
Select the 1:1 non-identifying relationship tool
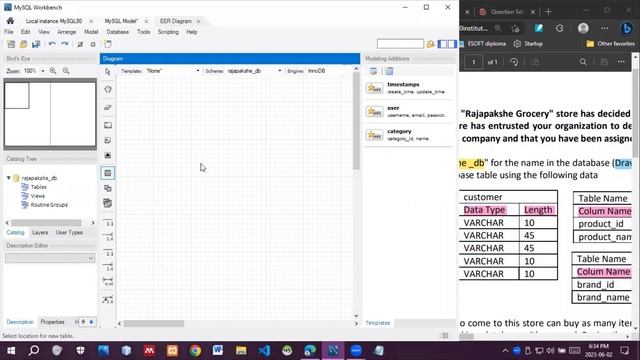pyautogui.click(x=108, y=222)
